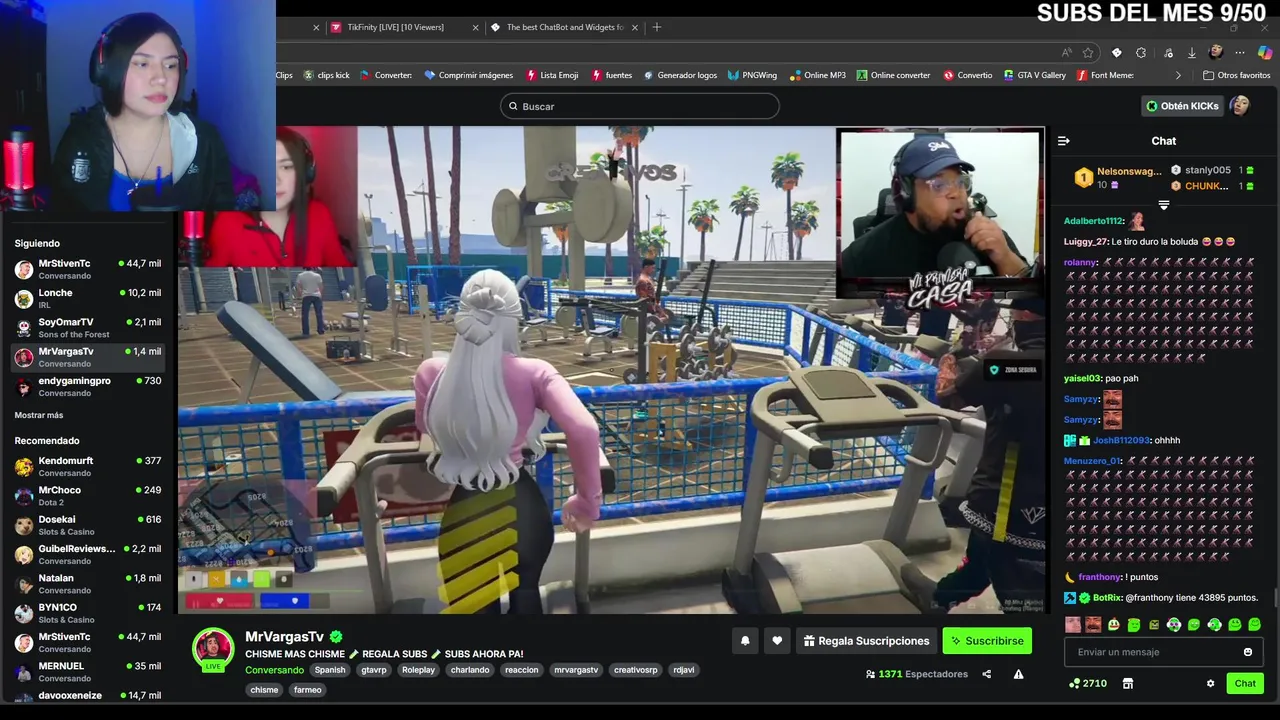Image resolution: width=1280 pixels, height=720 pixels.
Task: Select the charlando tag
Action: (x=470, y=670)
